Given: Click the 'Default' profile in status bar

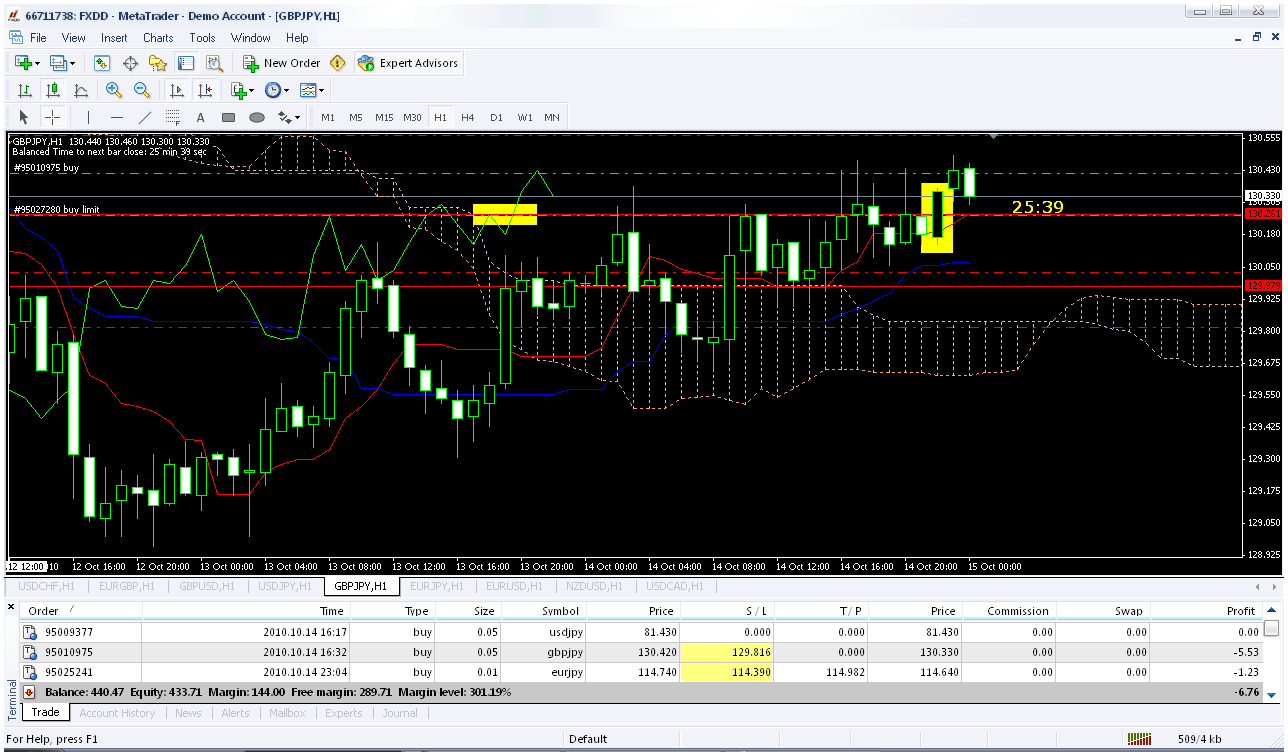Looking at the screenshot, I should pyautogui.click(x=588, y=739).
